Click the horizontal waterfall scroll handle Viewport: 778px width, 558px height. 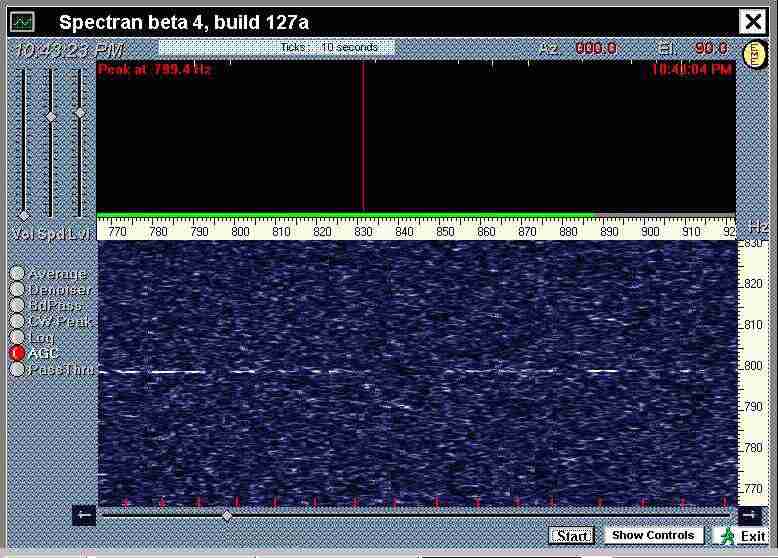pos(227,516)
